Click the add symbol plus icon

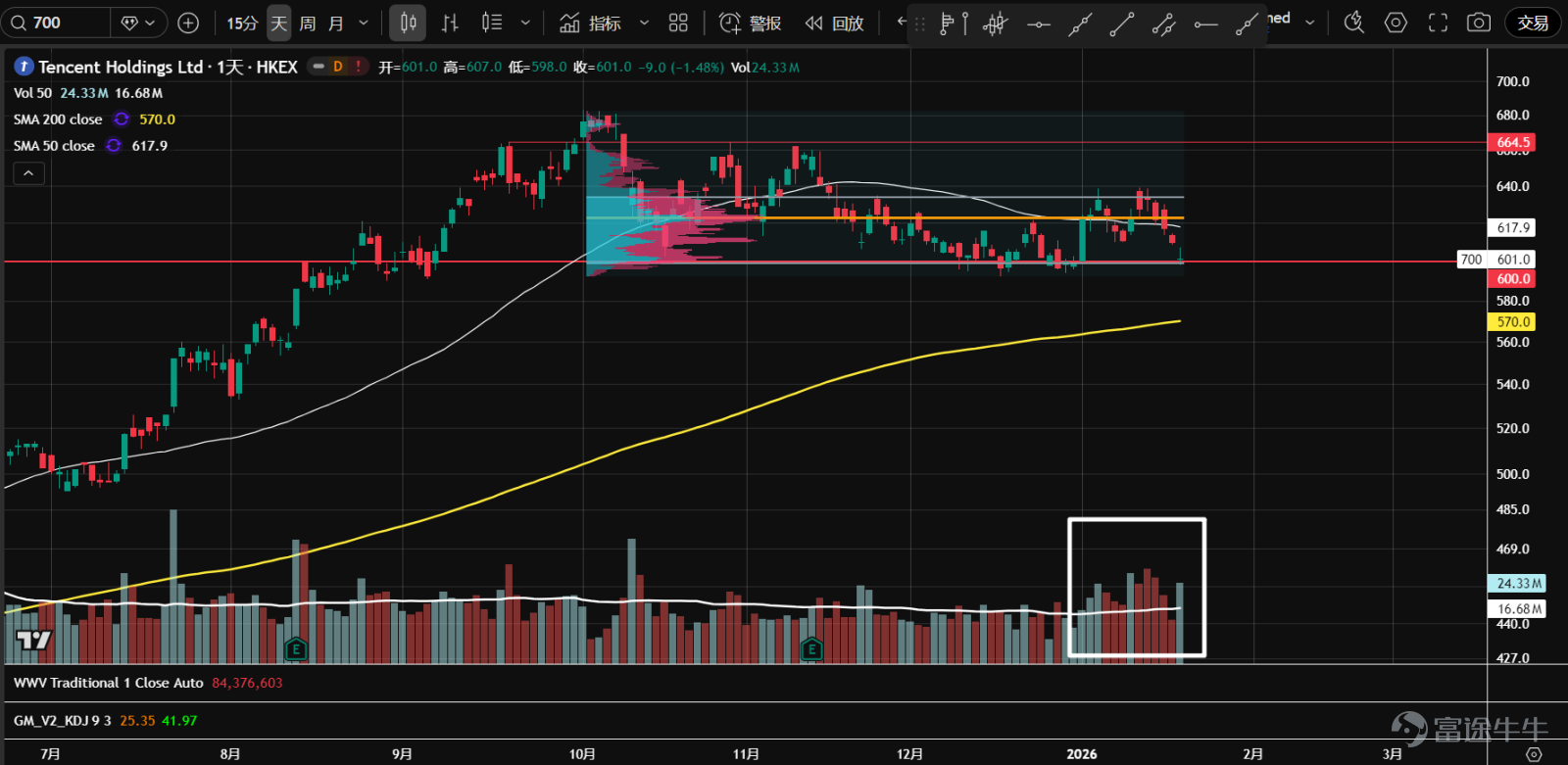tap(188, 23)
